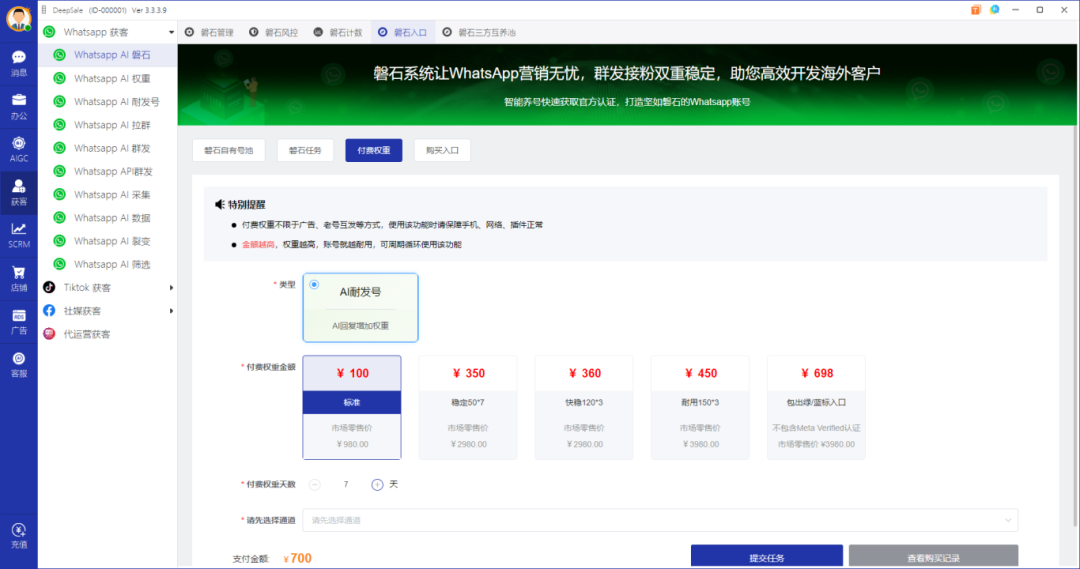Choose the ¥100 标准 price card

(352, 407)
